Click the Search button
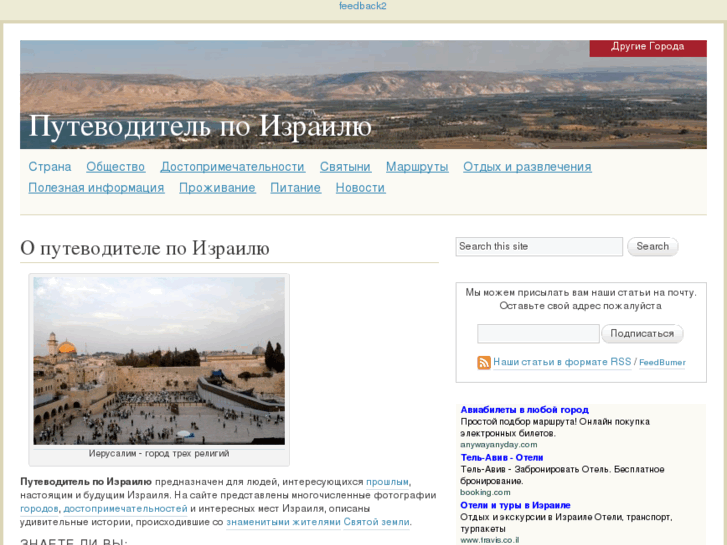The width and height of the screenshot is (727, 545). 652,247
